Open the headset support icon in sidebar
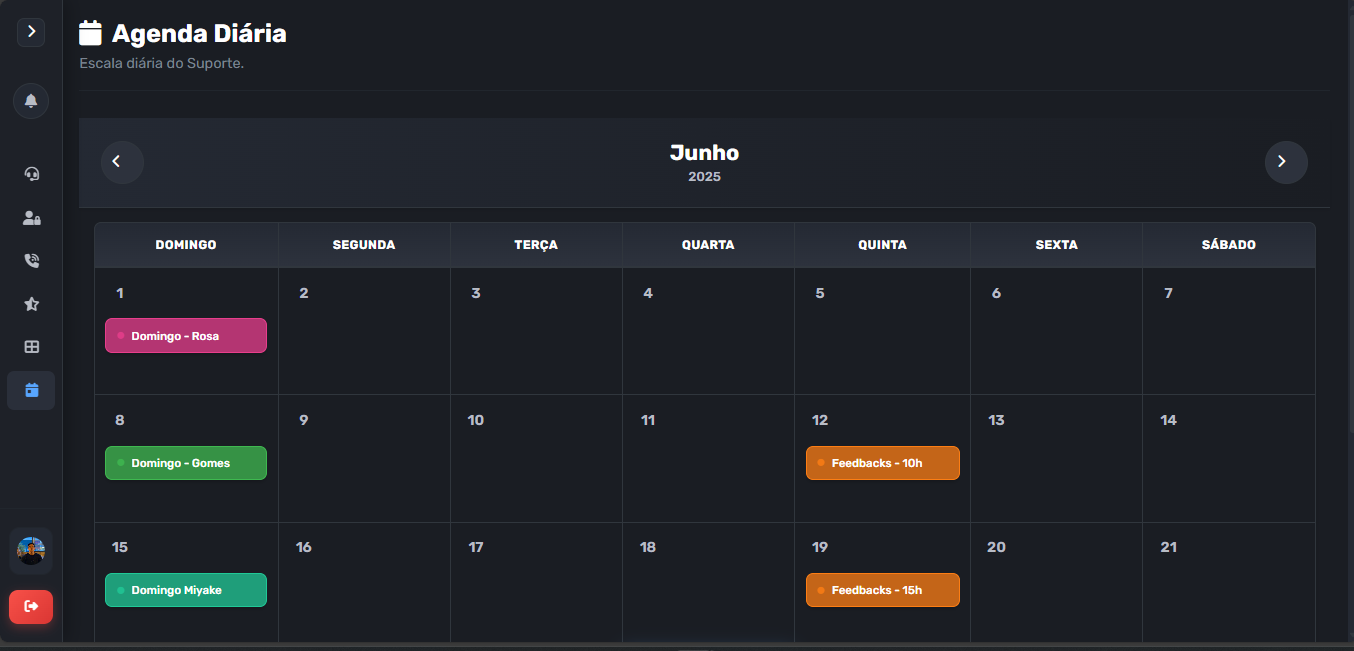The width and height of the screenshot is (1354, 651). coord(31,174)
